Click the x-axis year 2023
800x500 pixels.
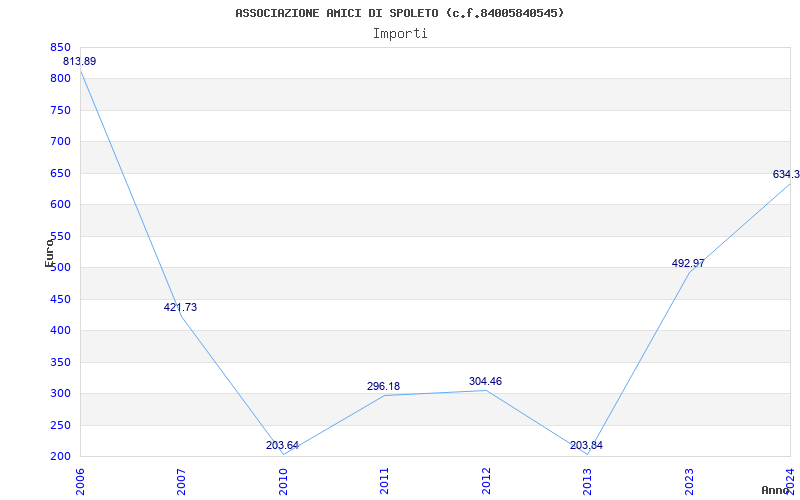(689, 481)
